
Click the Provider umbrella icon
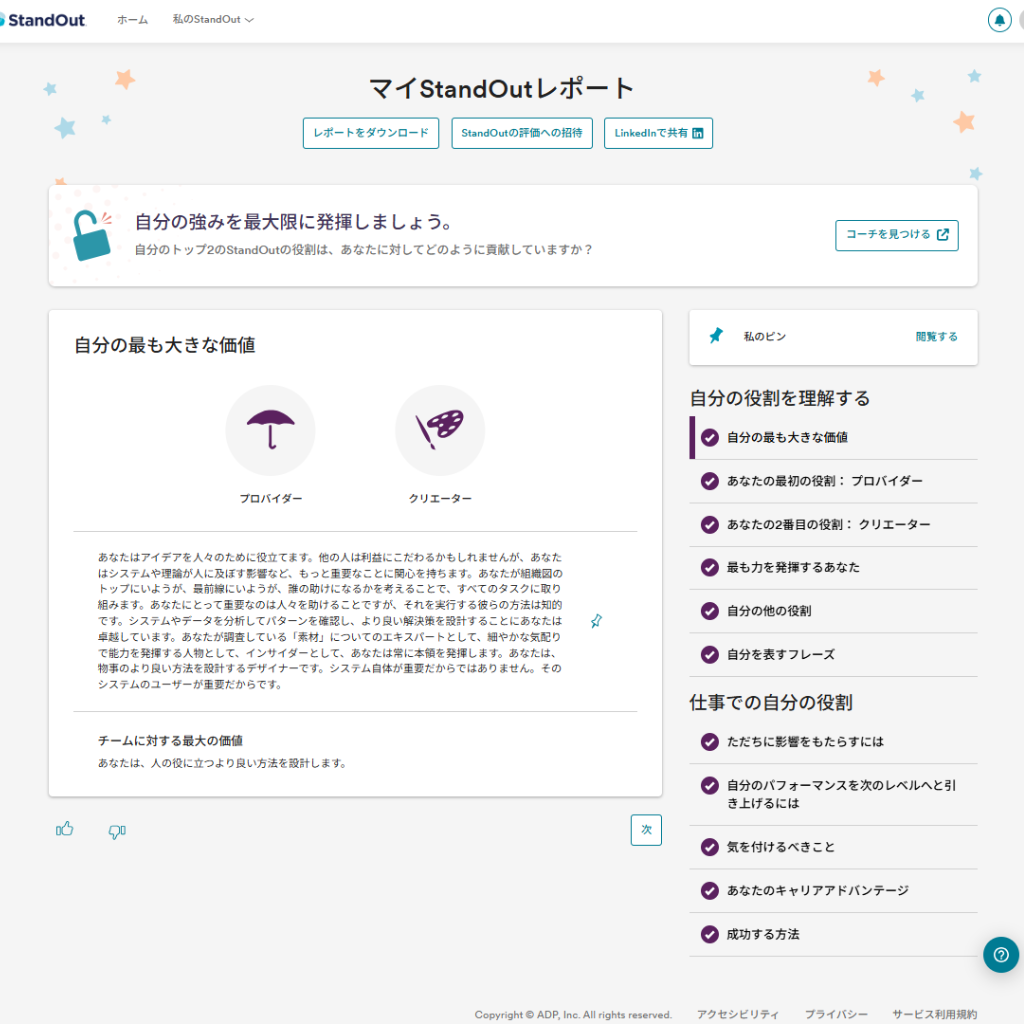click(x=270, y=430)
